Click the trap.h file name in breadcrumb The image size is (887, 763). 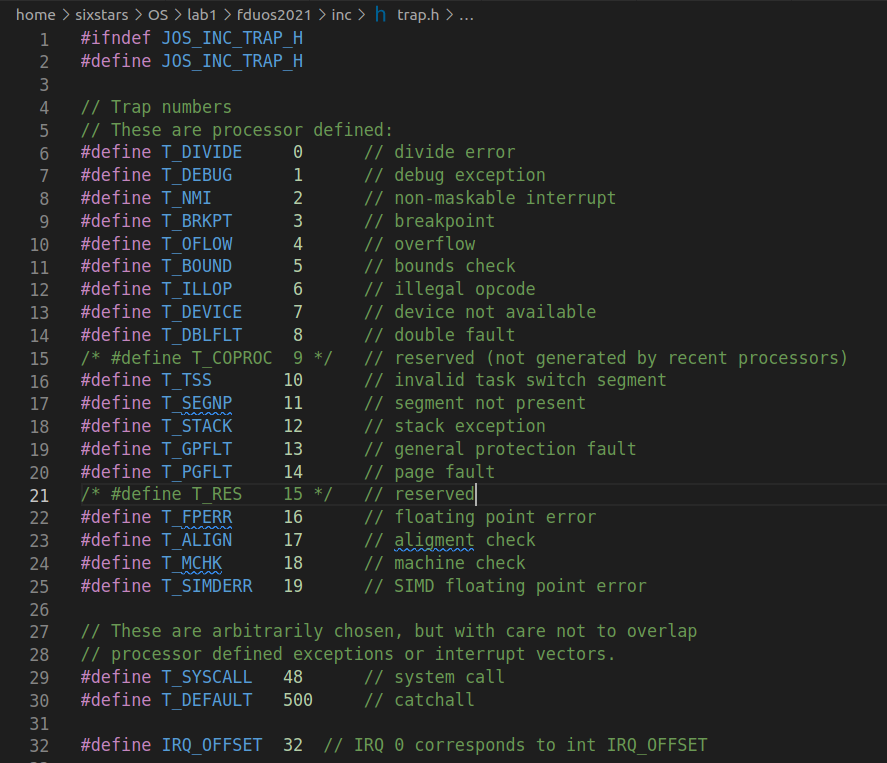tap(418, 15)
